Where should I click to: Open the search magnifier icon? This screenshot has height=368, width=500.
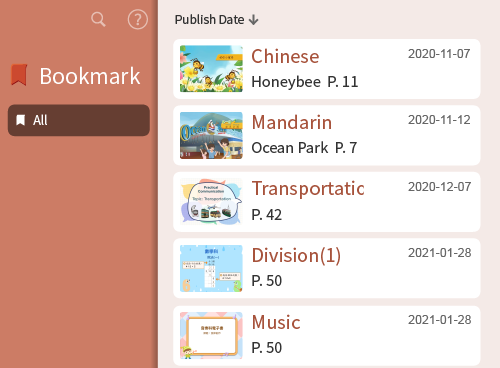98,19
